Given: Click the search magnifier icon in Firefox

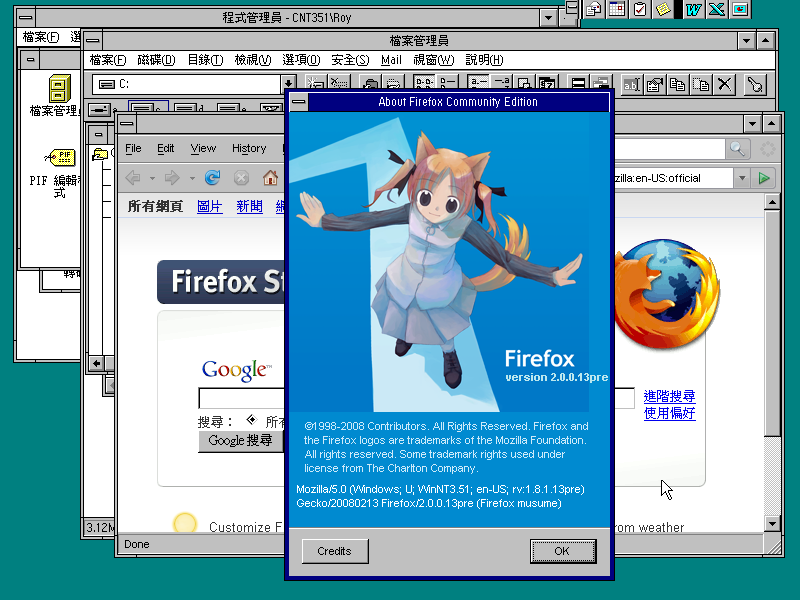Looking at the screenshot, I should (x=737, y=149).
